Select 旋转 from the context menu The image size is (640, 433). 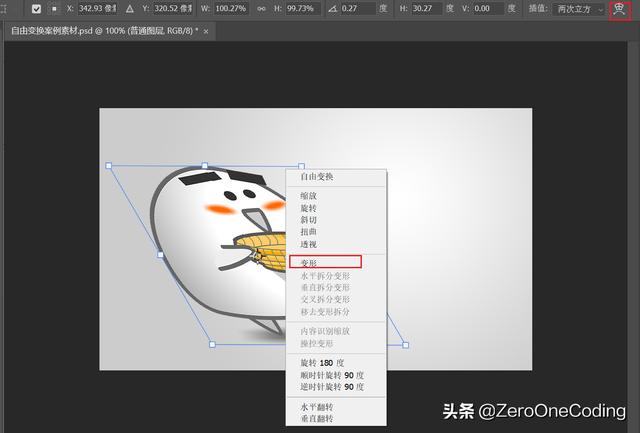(310, 208)
